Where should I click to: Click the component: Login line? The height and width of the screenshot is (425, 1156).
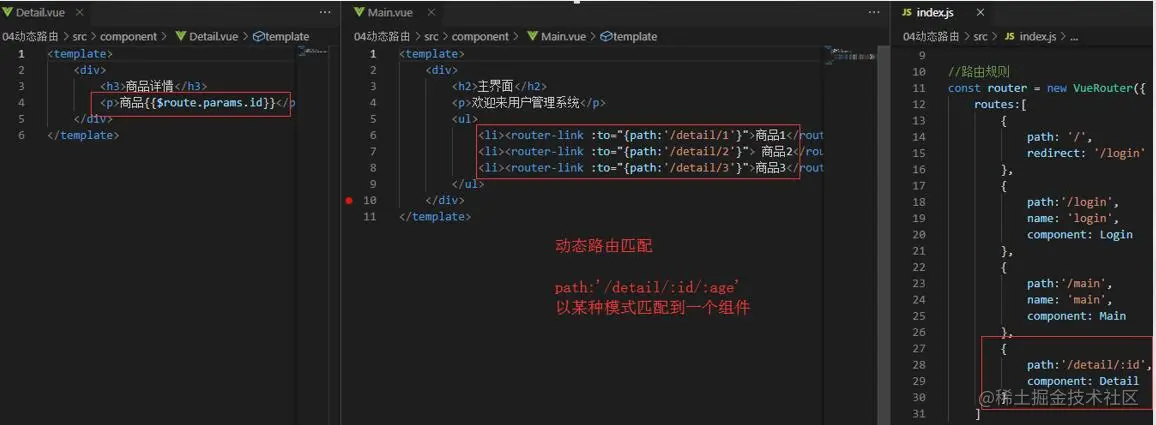tap(1080, 234)
